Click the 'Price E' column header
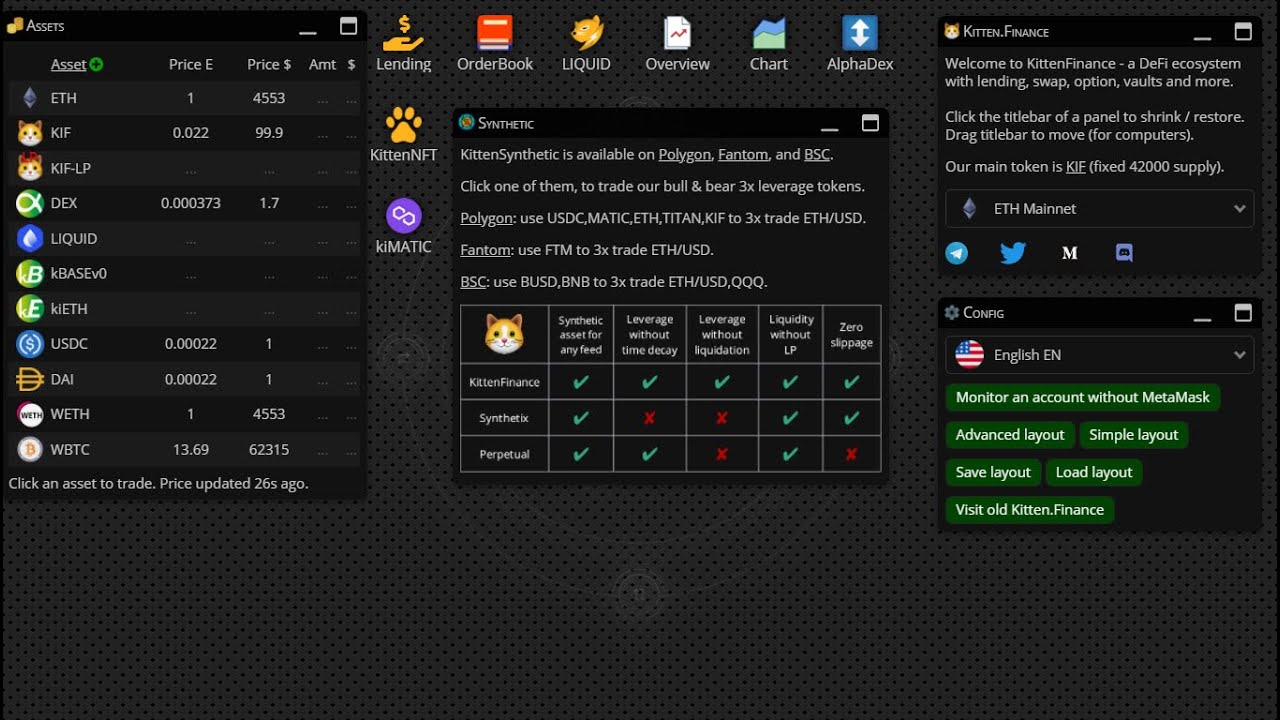Viewport: 1280px width, 720px height. tap(191, 64)
